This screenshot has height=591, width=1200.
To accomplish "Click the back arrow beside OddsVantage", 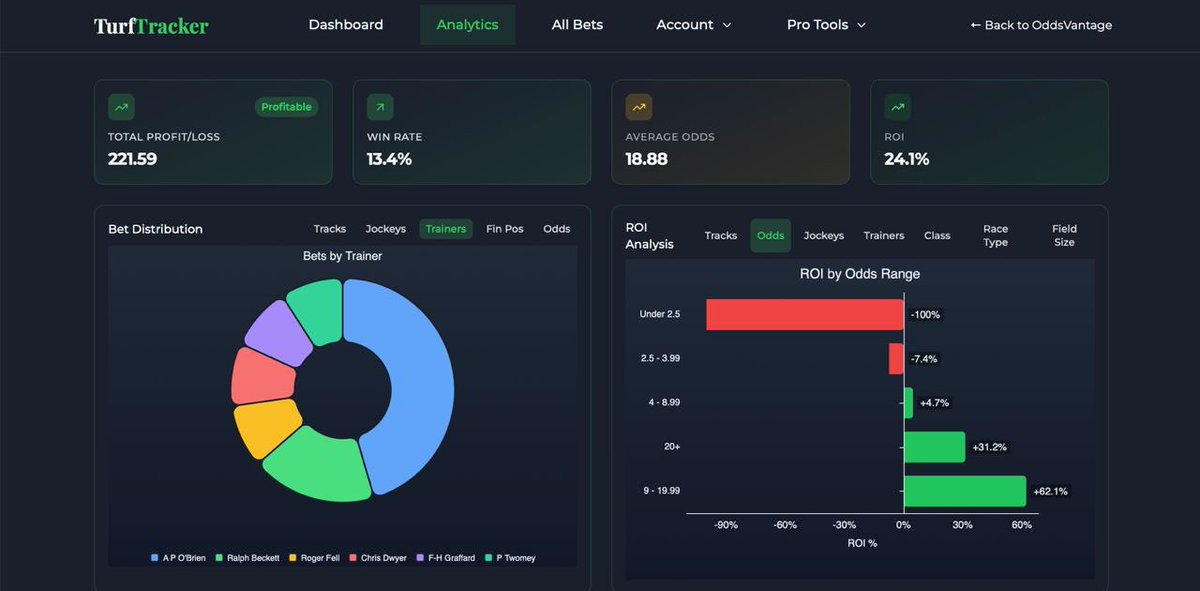I will click(x=977, y=25).
